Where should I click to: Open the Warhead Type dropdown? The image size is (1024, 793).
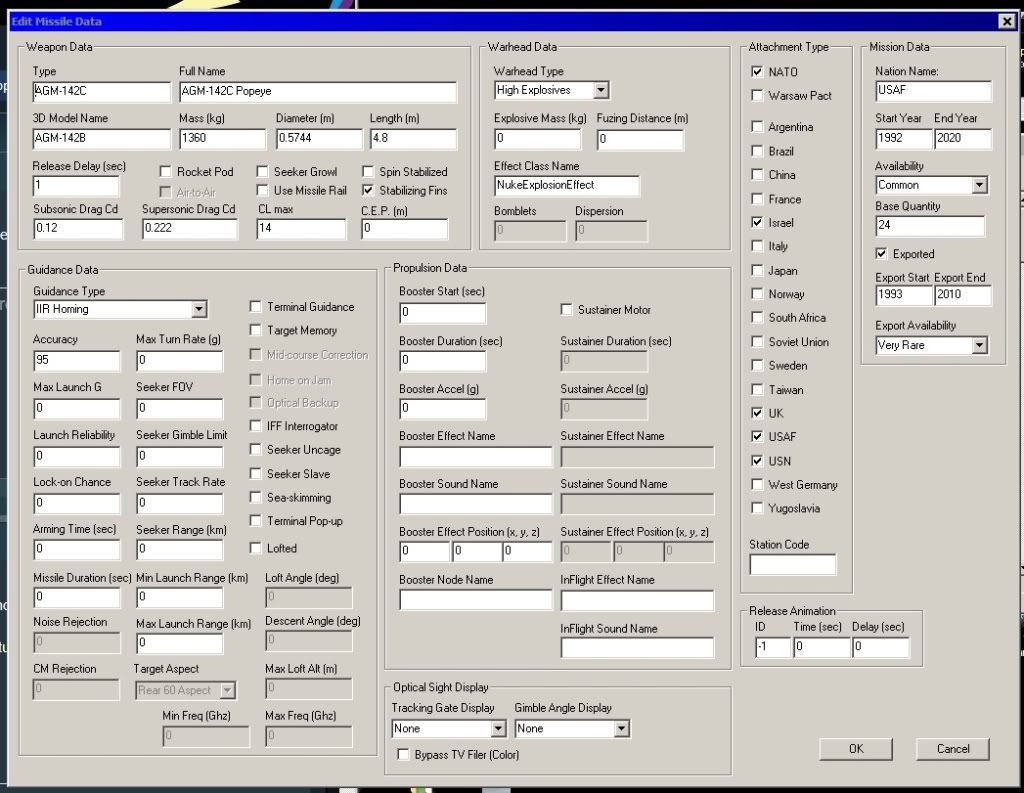point(601,90)
